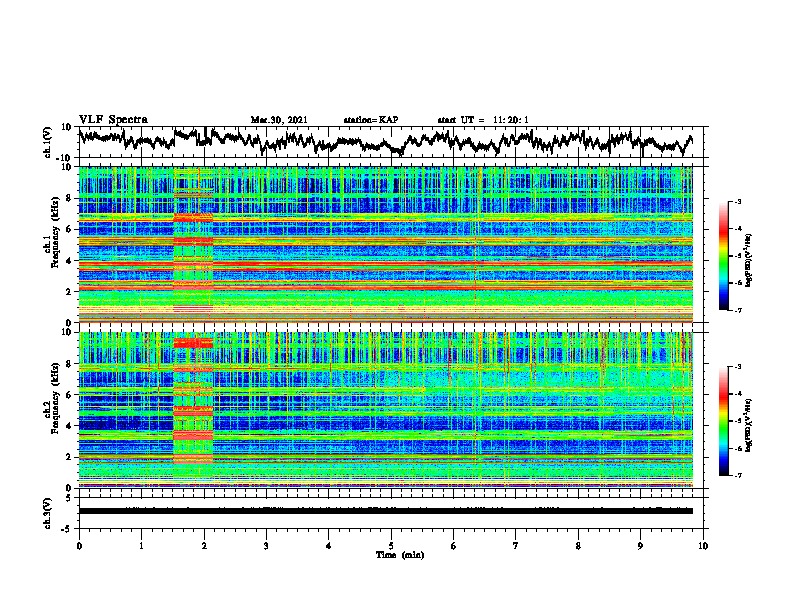Click the ch.2 spectrogram color bar
This screenshot has width=792, height=612.
(723, 421)
